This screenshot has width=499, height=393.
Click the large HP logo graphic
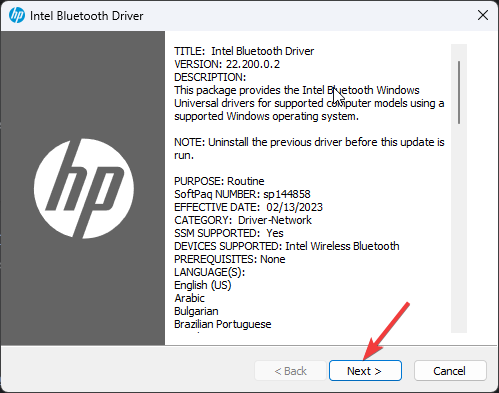[x=84, y=189]
